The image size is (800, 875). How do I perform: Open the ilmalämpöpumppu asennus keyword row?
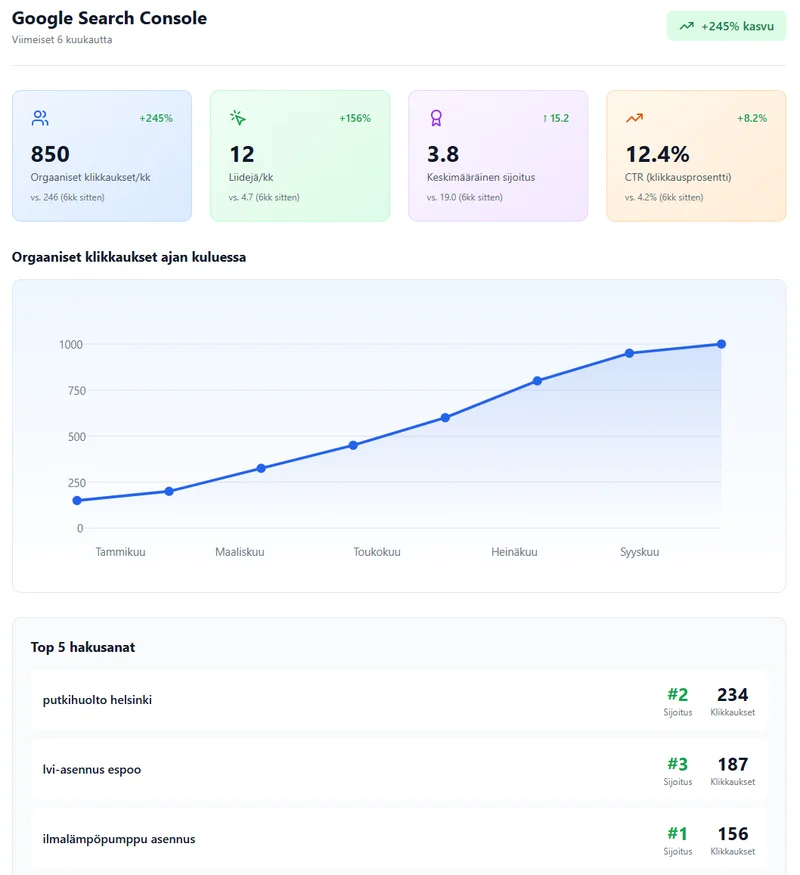pyautogui.click(x=399, y=839)
